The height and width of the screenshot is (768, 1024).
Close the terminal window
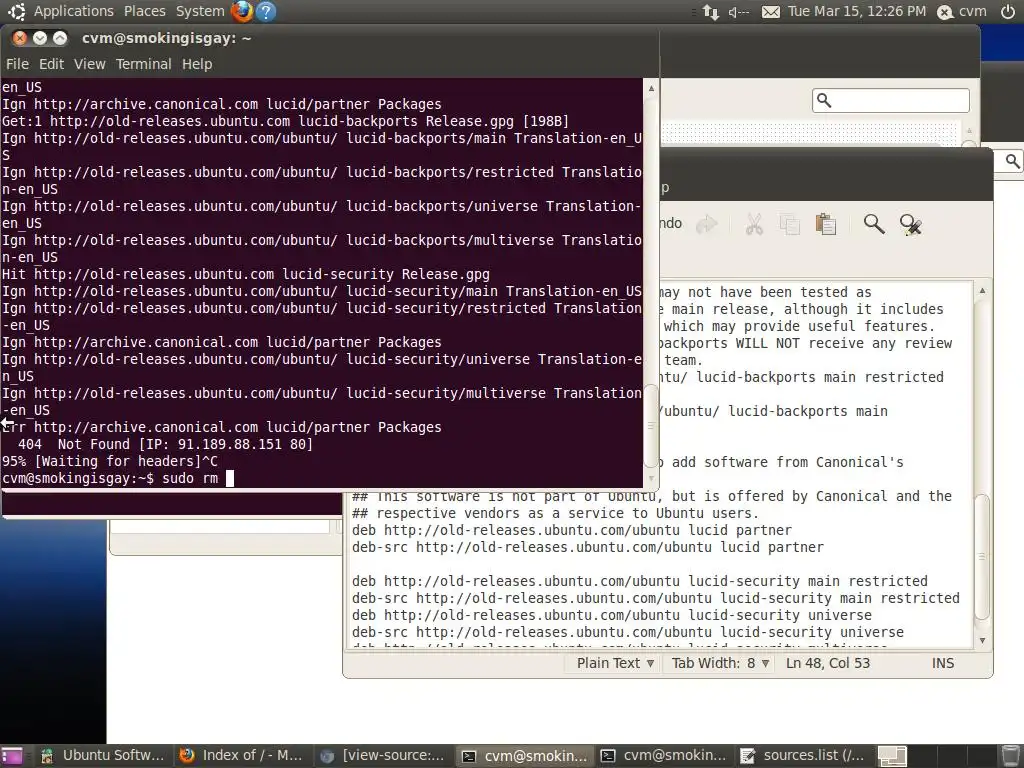(20, 38)
